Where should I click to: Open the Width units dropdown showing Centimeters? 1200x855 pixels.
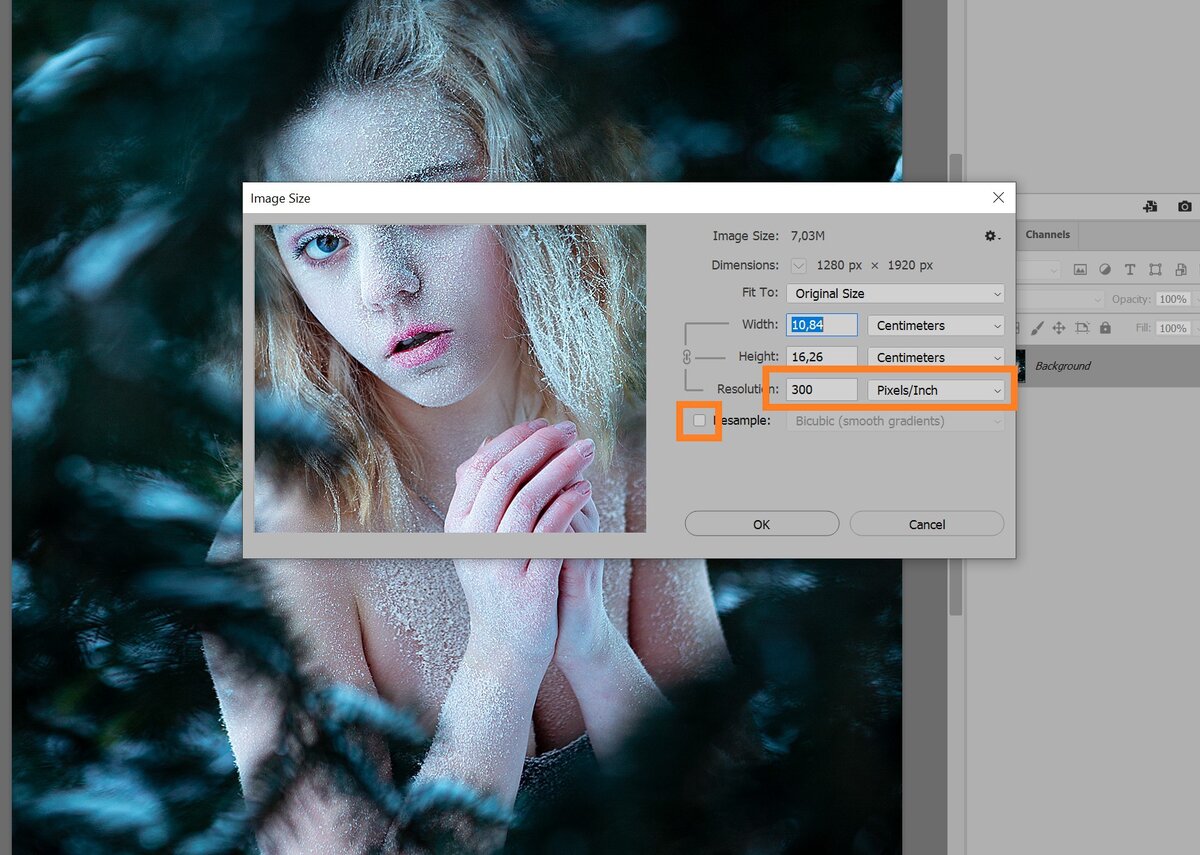point(935,325)
